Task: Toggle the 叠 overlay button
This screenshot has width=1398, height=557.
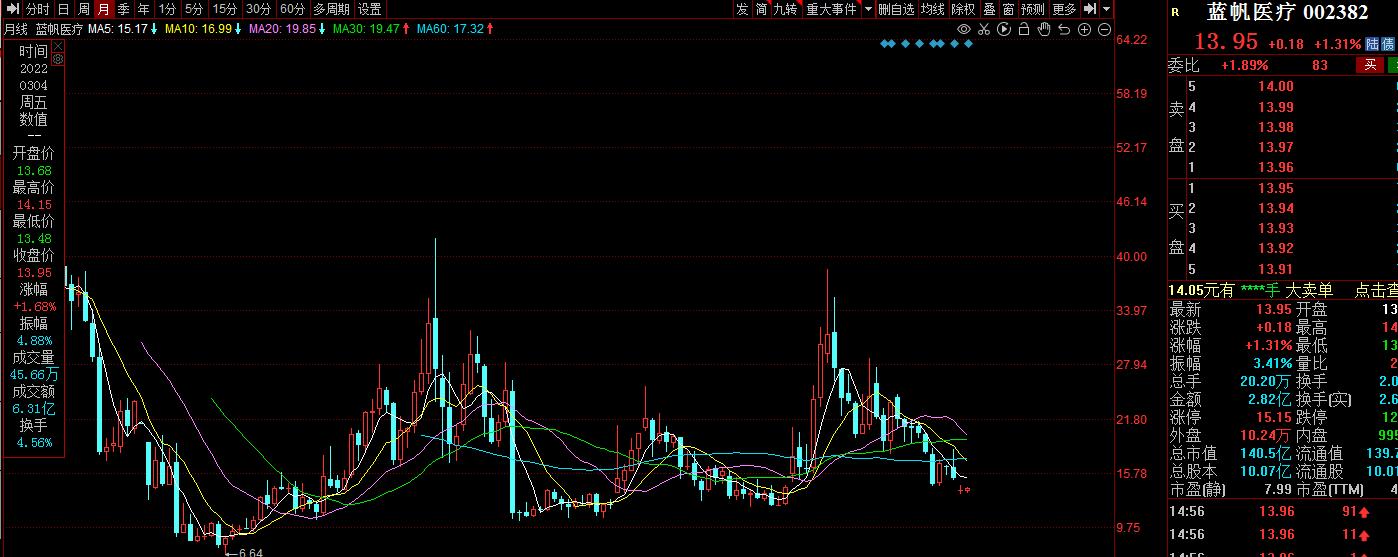Action: 989,9
